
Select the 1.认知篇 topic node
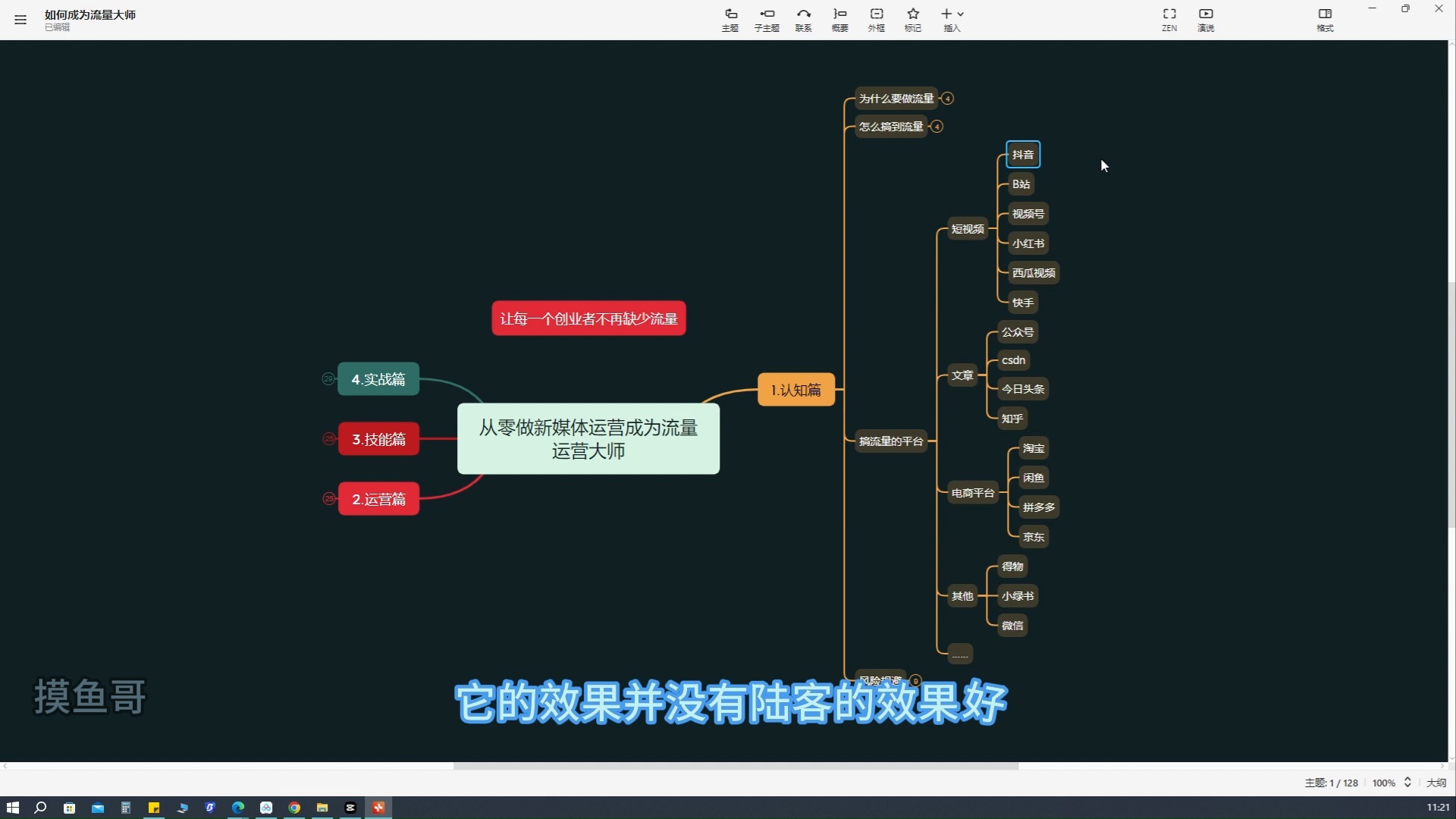click(x=795, y=390)
